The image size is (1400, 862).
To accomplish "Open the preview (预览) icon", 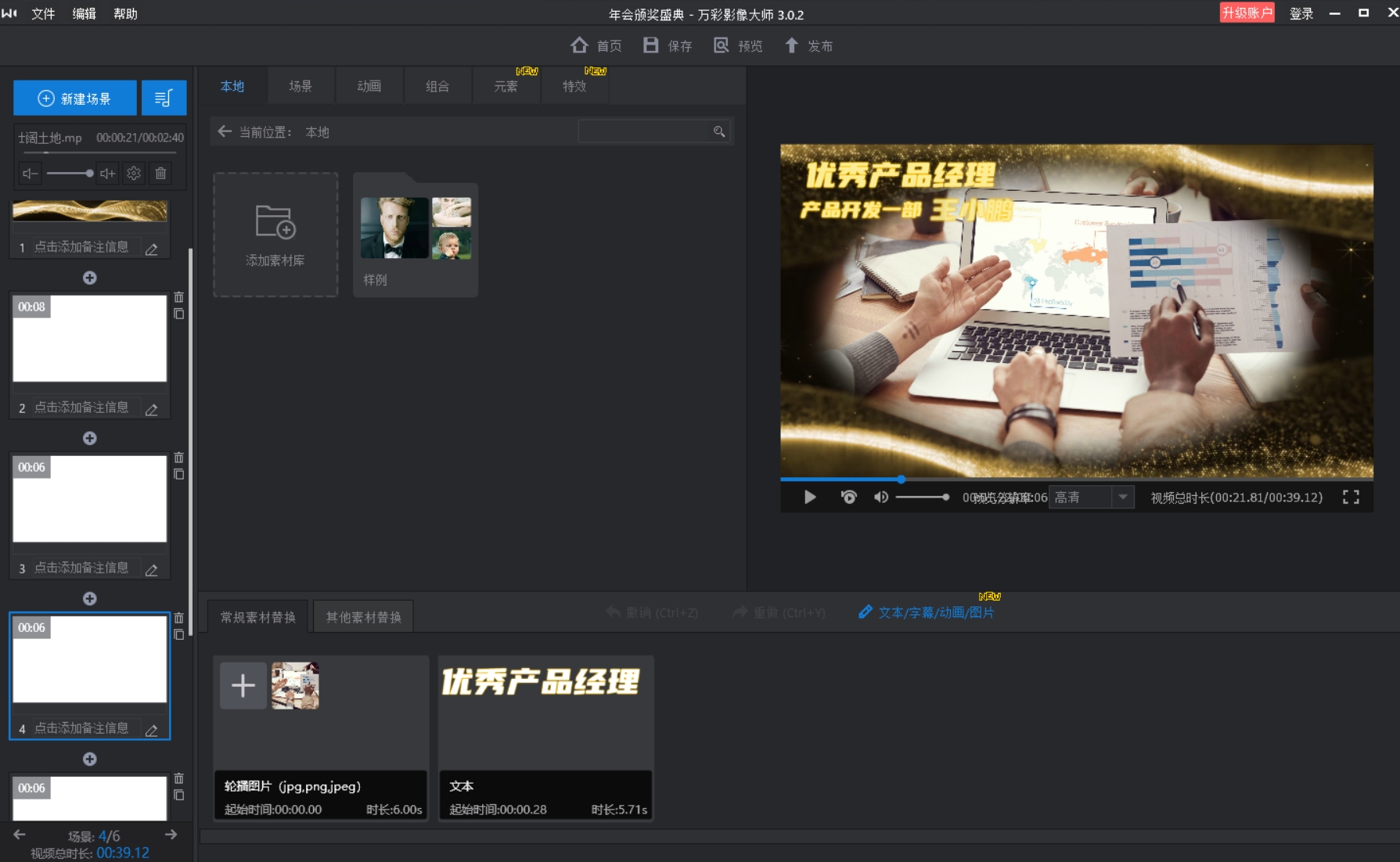I will tap(721, 45).
